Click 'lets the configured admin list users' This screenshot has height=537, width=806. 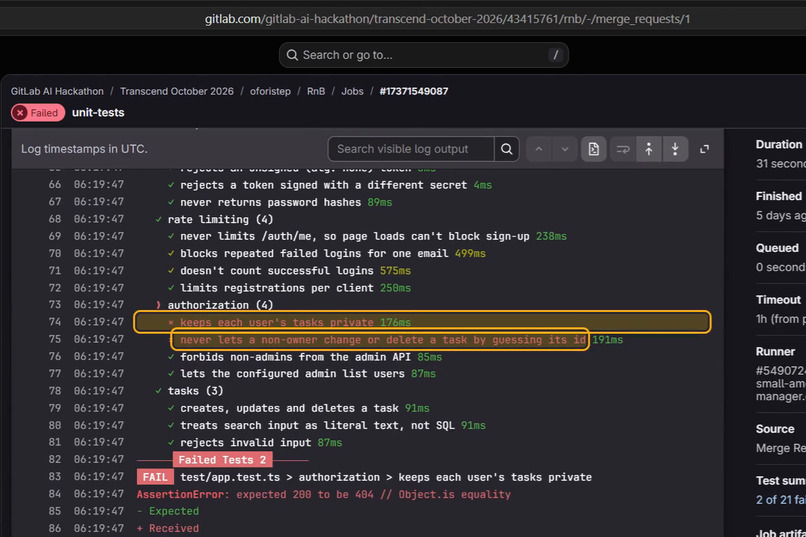(292, 374)
